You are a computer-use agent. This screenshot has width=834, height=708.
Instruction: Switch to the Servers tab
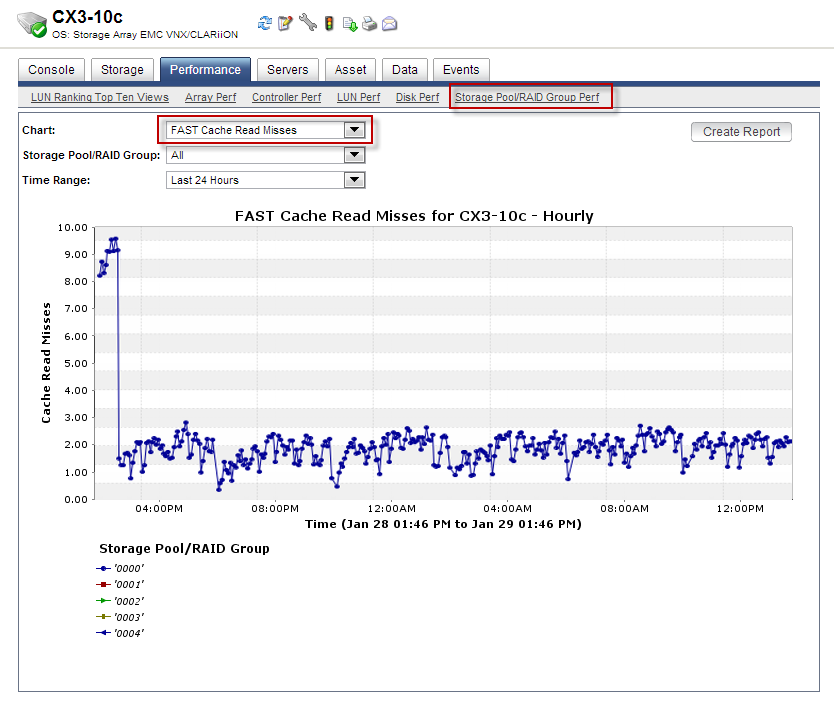click(x=288, y=70)
